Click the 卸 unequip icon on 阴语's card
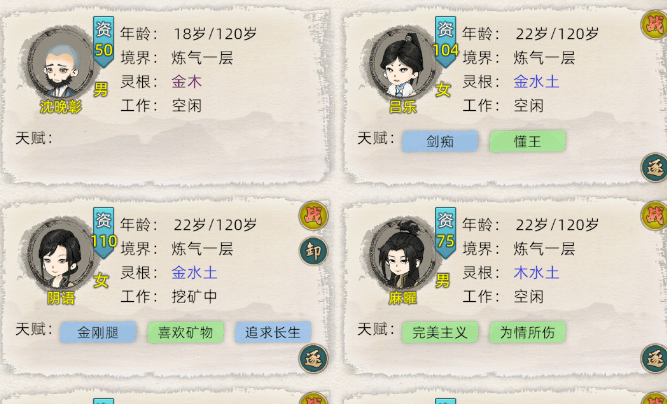The image size is (667, 404). pyautogui.click(x=314, y=251)
